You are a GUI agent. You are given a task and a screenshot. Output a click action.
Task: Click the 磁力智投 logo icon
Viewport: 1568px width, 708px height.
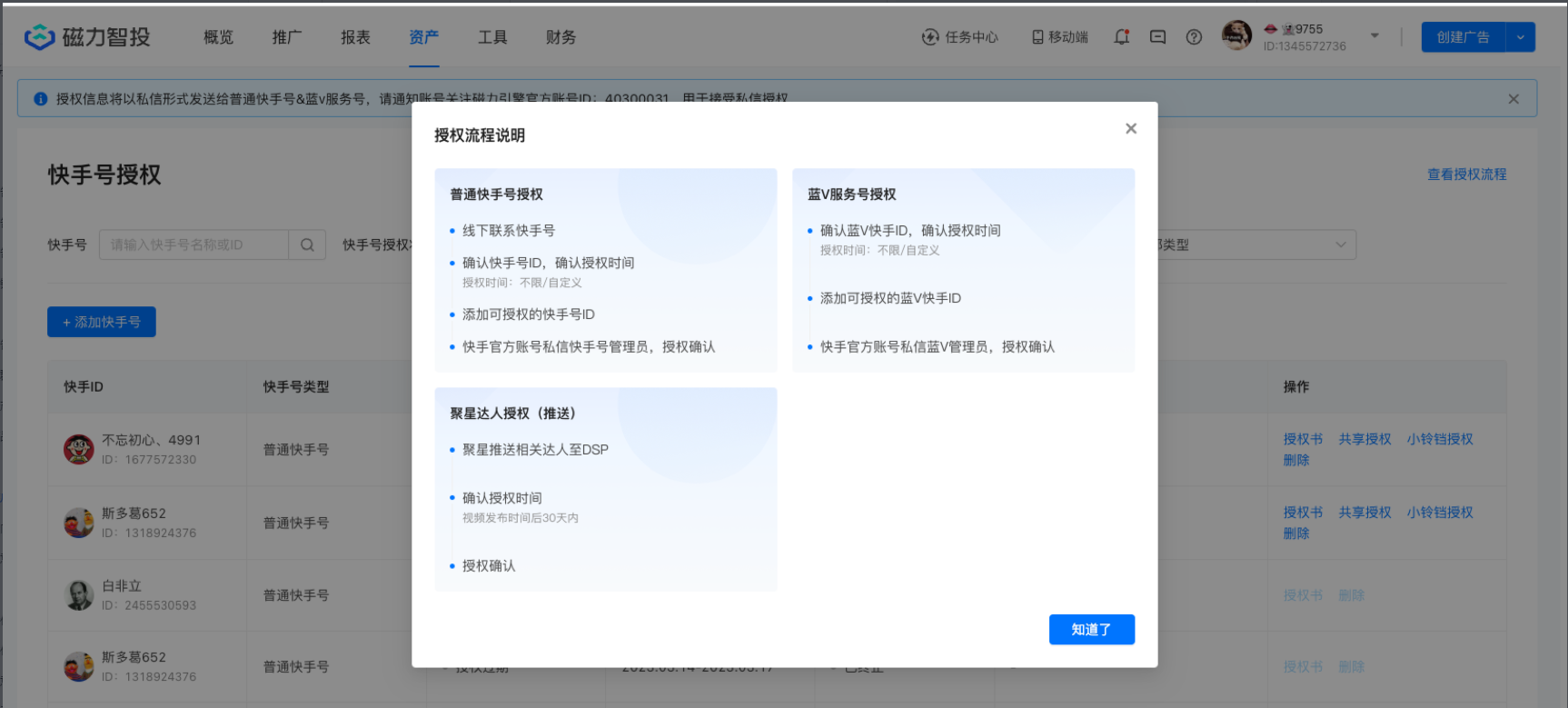(x=39, y=37)
